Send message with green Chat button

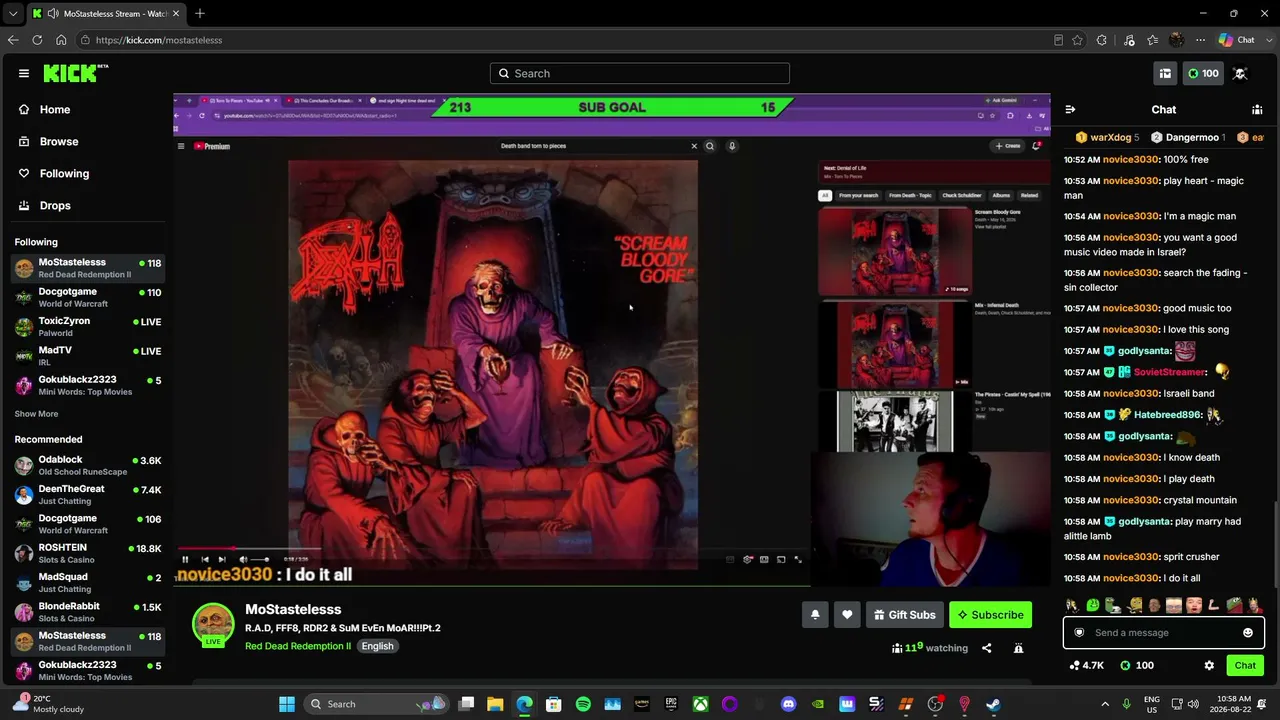pyautogui.click(x=1245, y=665)
